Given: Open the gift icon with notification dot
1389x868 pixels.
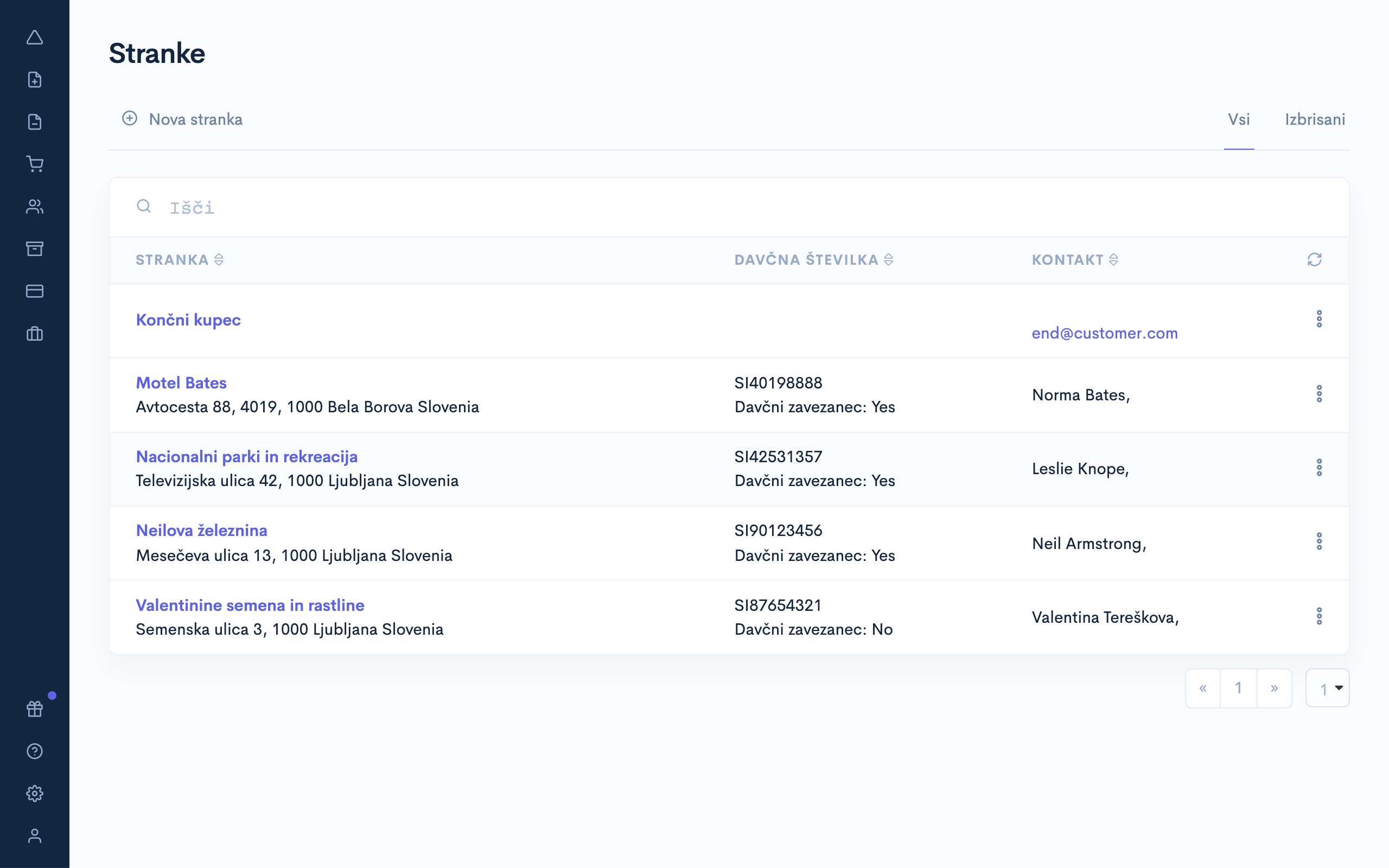Looking at the screenshot, I should coord(34,709).
